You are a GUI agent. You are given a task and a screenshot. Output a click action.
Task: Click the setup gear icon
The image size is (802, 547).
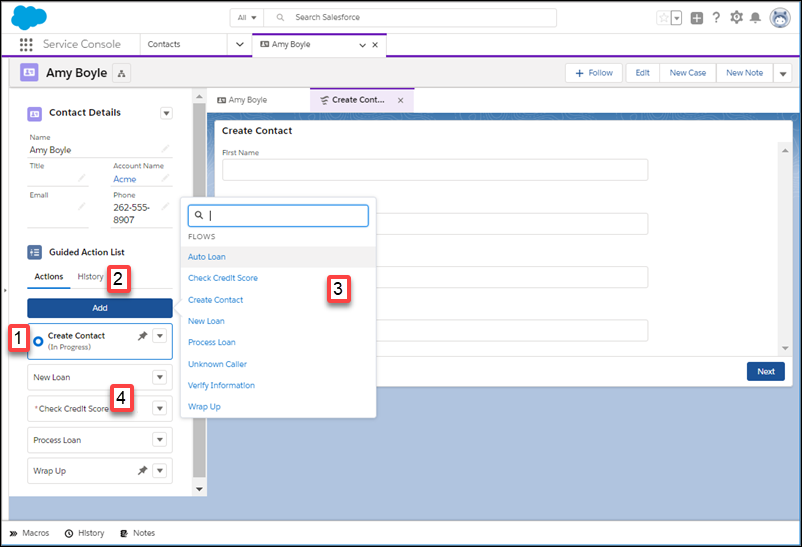[x=736, y=18]
